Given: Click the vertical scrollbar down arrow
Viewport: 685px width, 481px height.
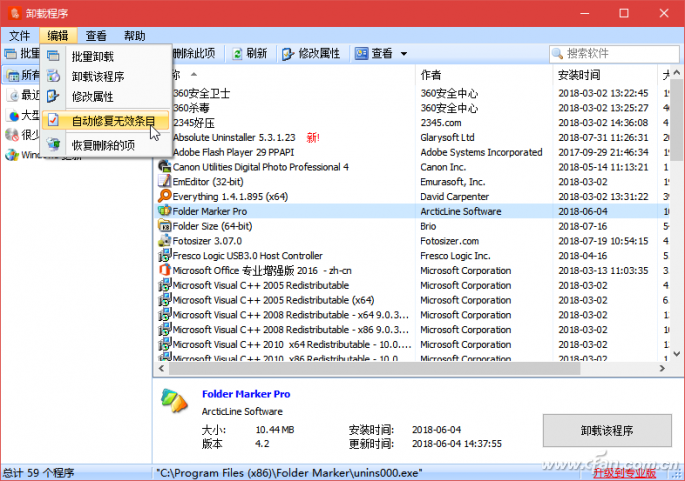Looking at the screenshot, I should 677,353.
